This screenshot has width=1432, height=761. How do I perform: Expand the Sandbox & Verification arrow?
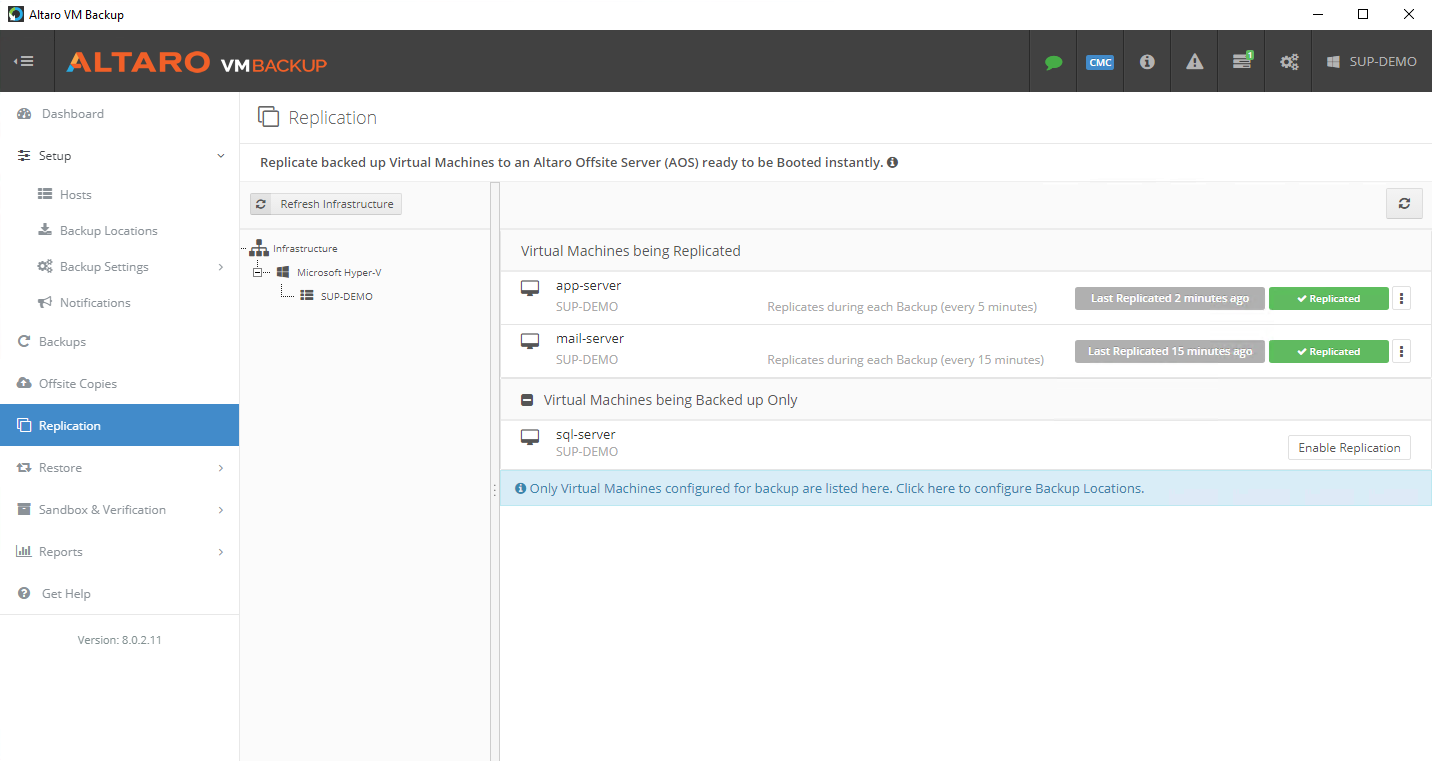pyautogui.click(x=221, y=510)
